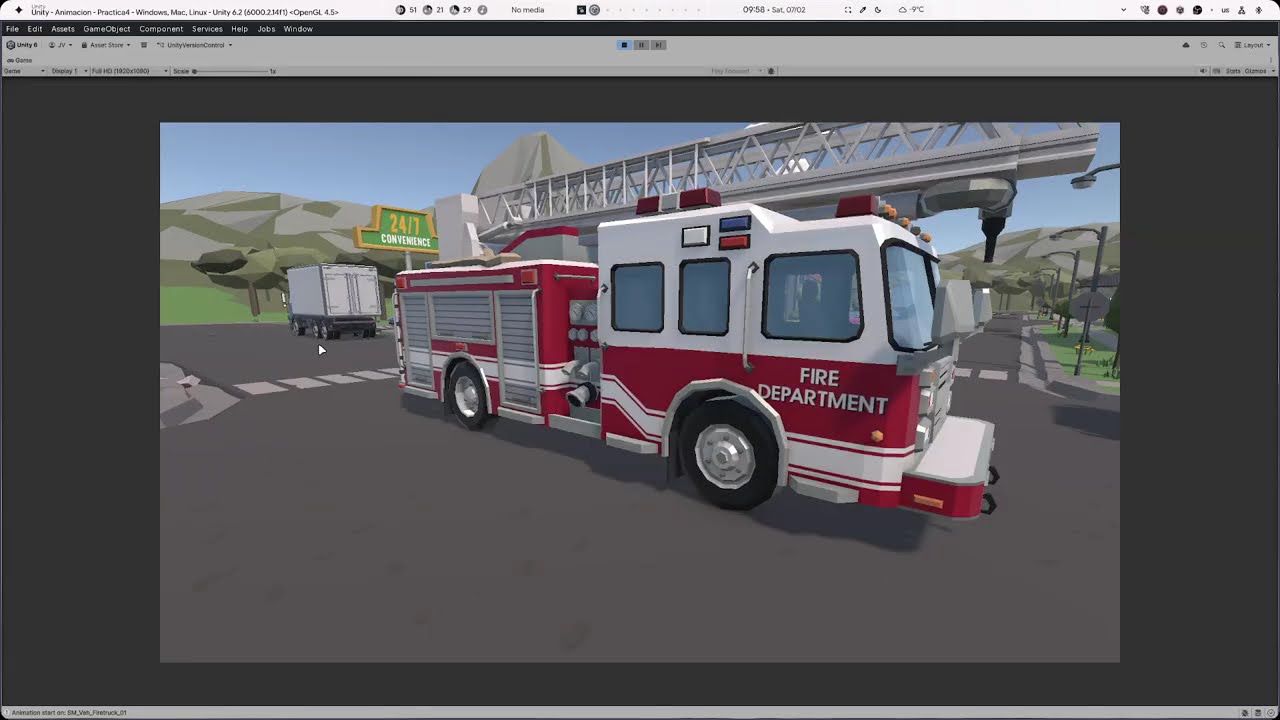The image size is (1280, 720).
Task: Open the Window menu
Action: (x=298, y=29)
